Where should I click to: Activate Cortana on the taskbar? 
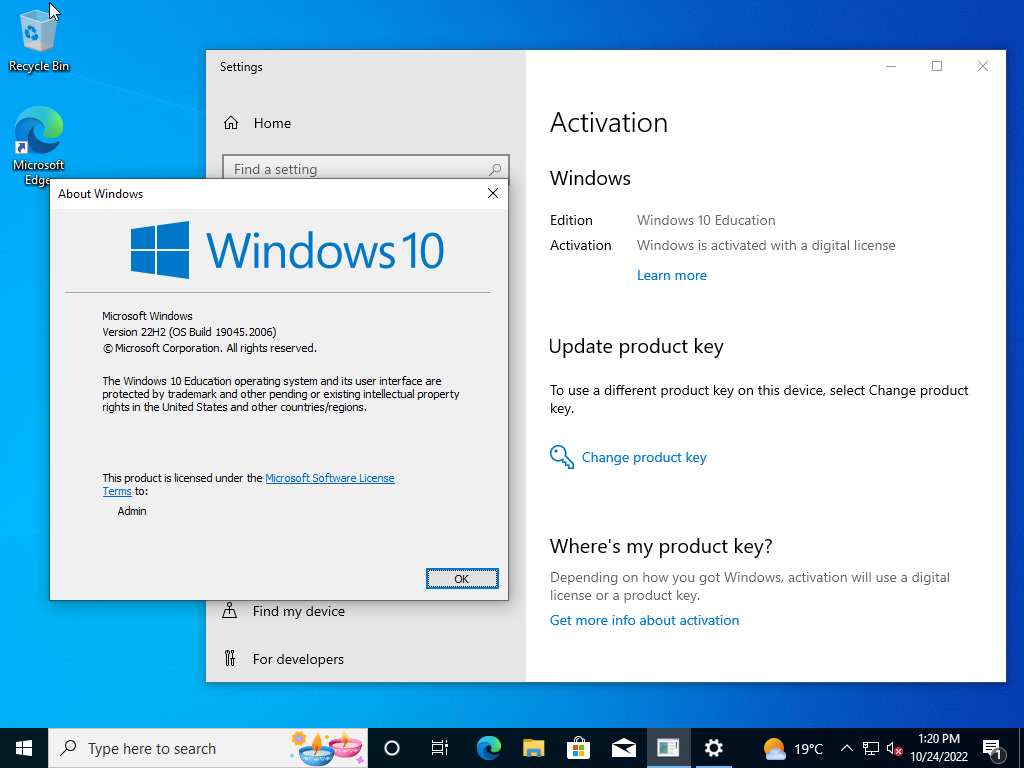[x=391, y=747]
